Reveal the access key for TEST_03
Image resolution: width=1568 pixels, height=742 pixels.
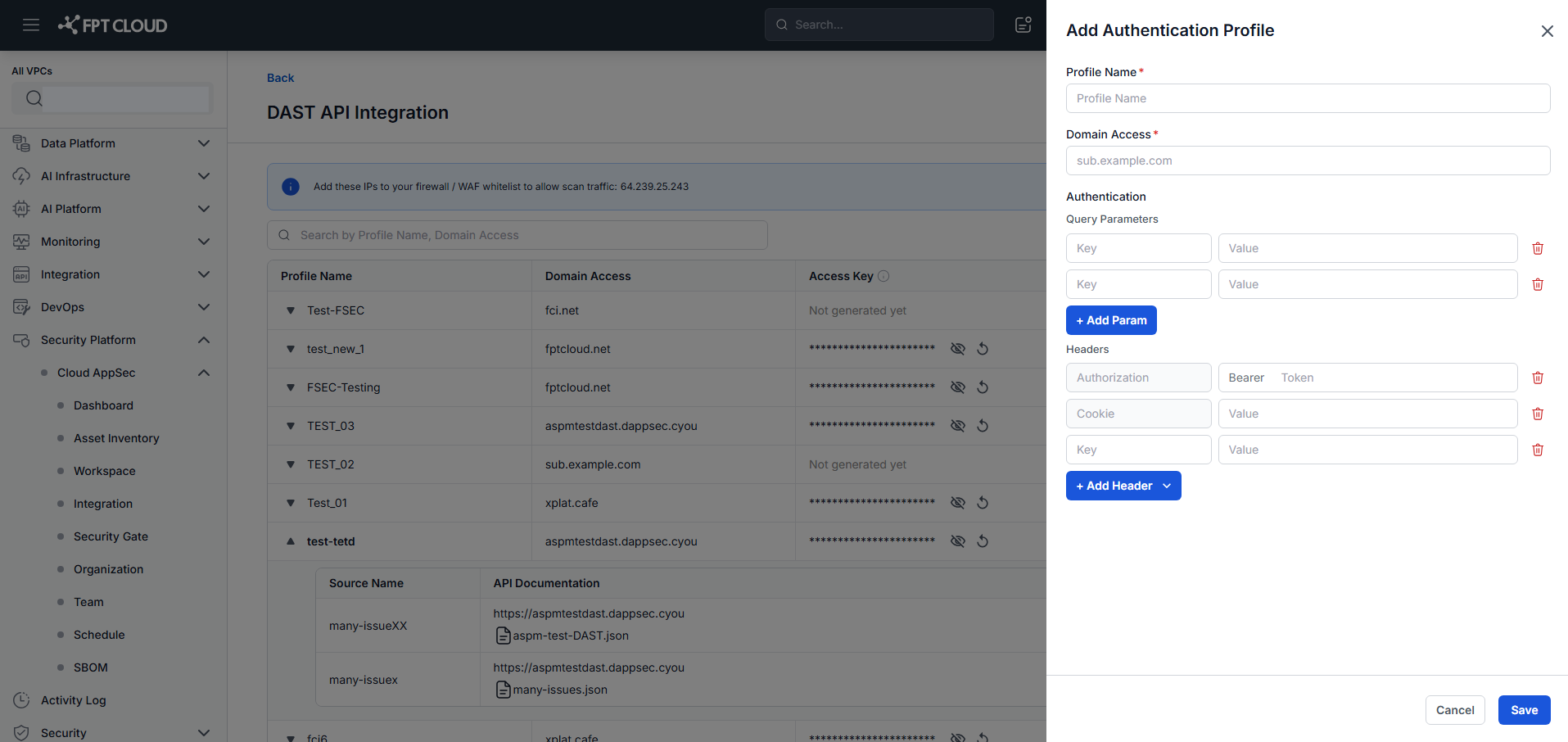(x=957, y=426)
